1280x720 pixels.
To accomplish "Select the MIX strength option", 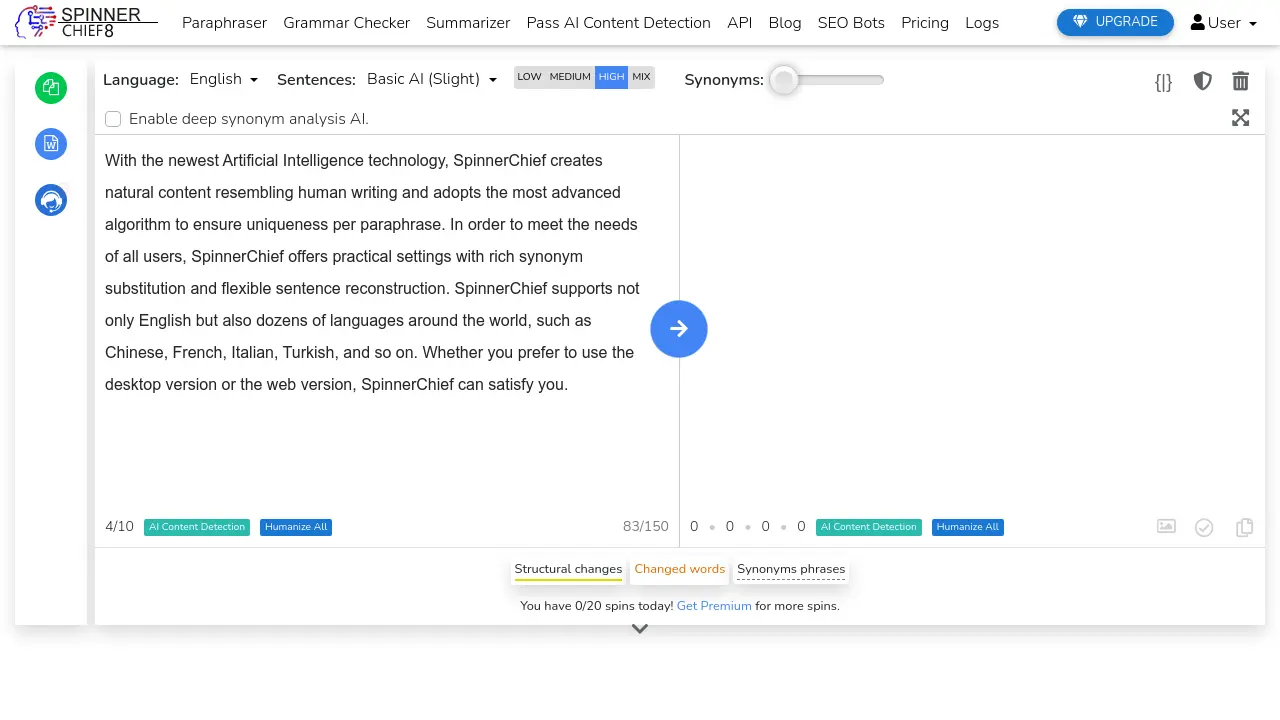I will click(641, 77).
